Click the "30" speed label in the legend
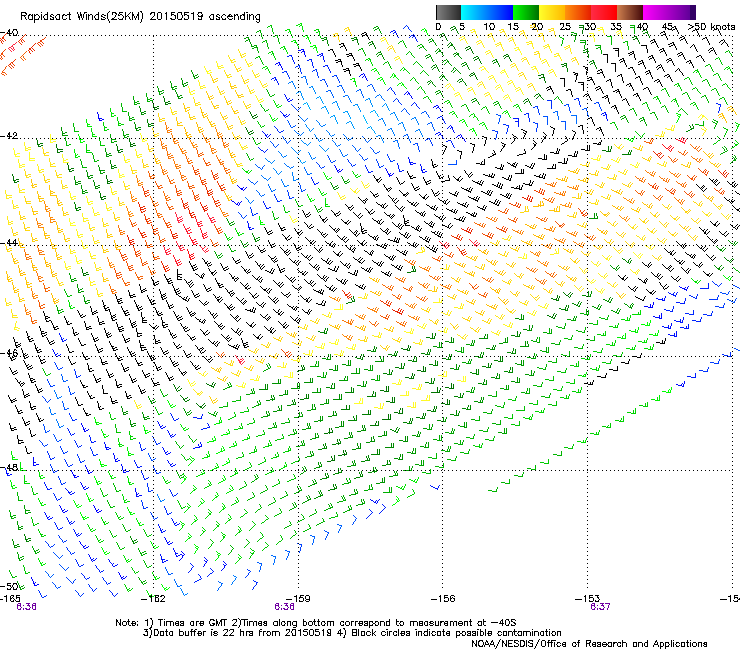The width and height of the screenshot is (740, 650). pos(590,27)
